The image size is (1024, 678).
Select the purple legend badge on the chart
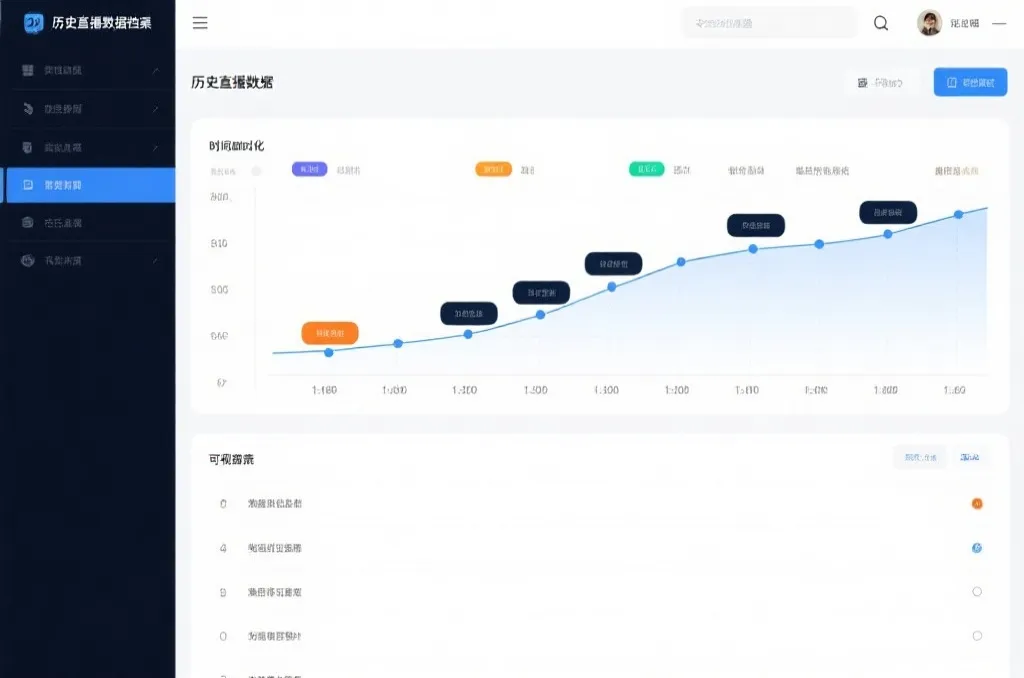307,169
